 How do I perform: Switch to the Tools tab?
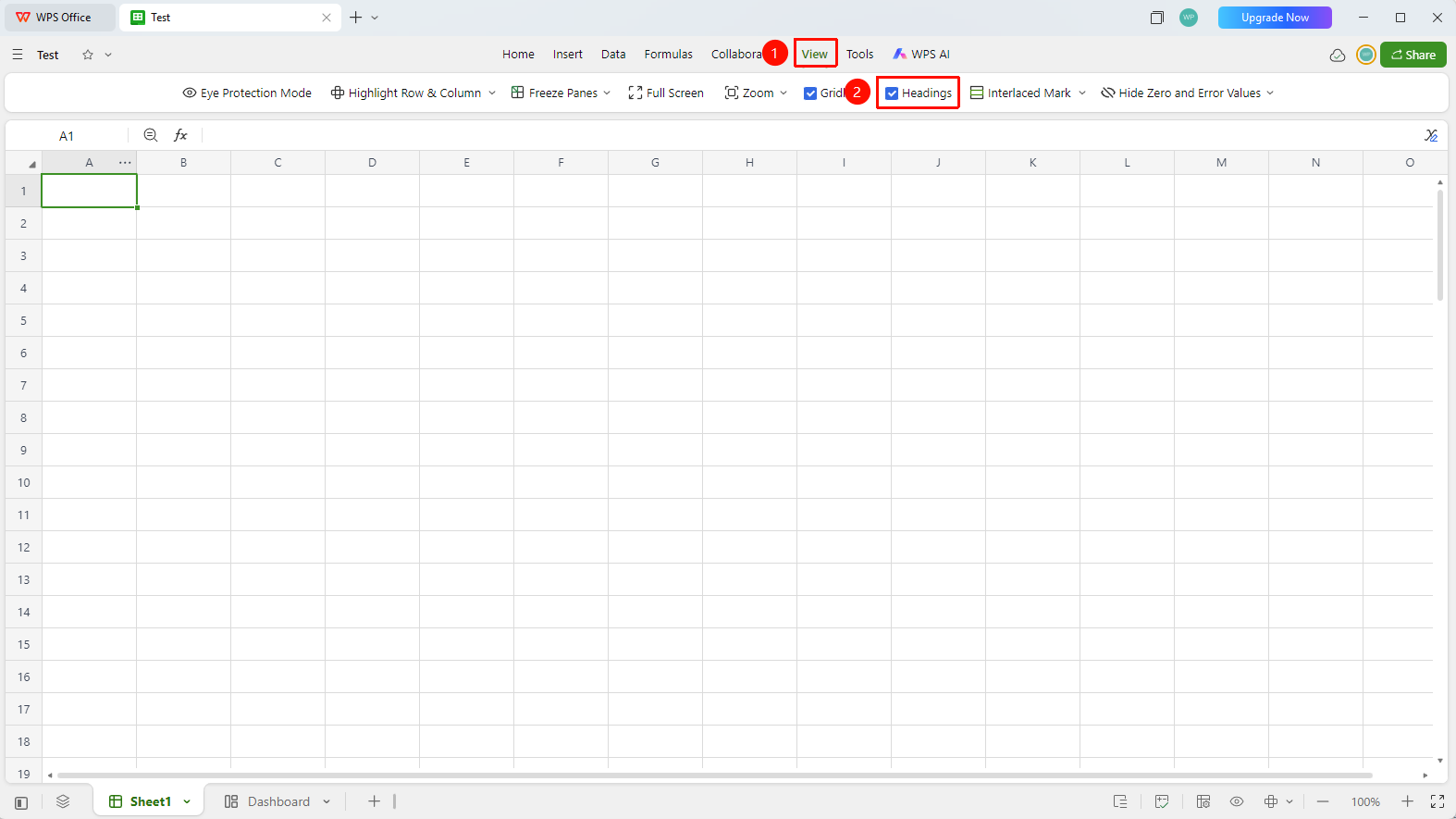coord(860,55)
